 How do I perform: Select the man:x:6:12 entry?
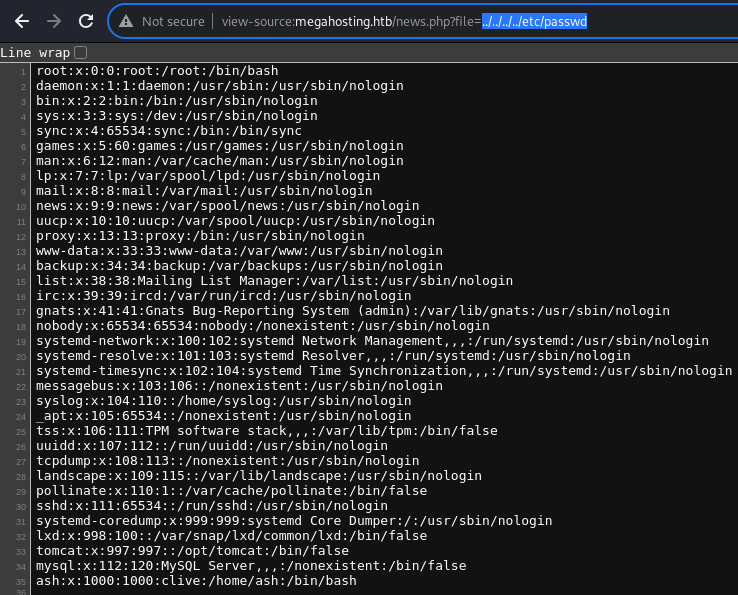pos(220,161)
